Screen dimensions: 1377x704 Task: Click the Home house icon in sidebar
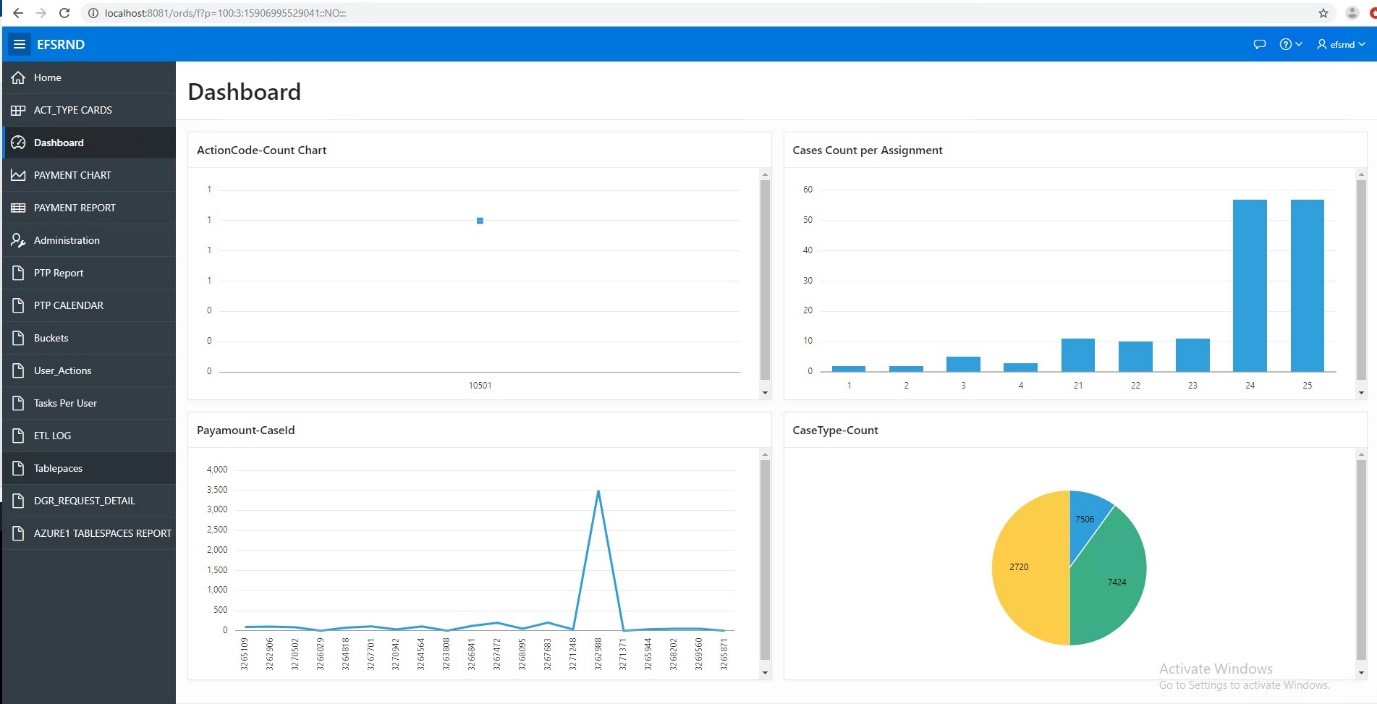[x=17, y=78]
